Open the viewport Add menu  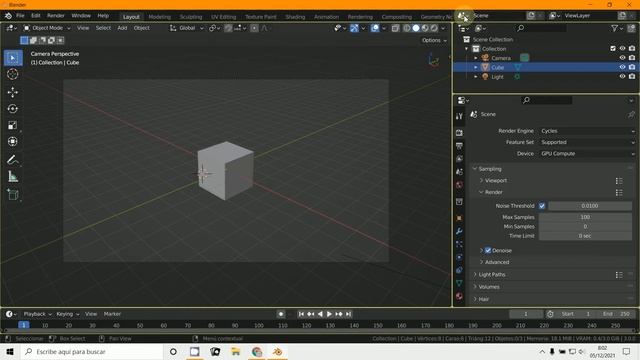[122, 28]
